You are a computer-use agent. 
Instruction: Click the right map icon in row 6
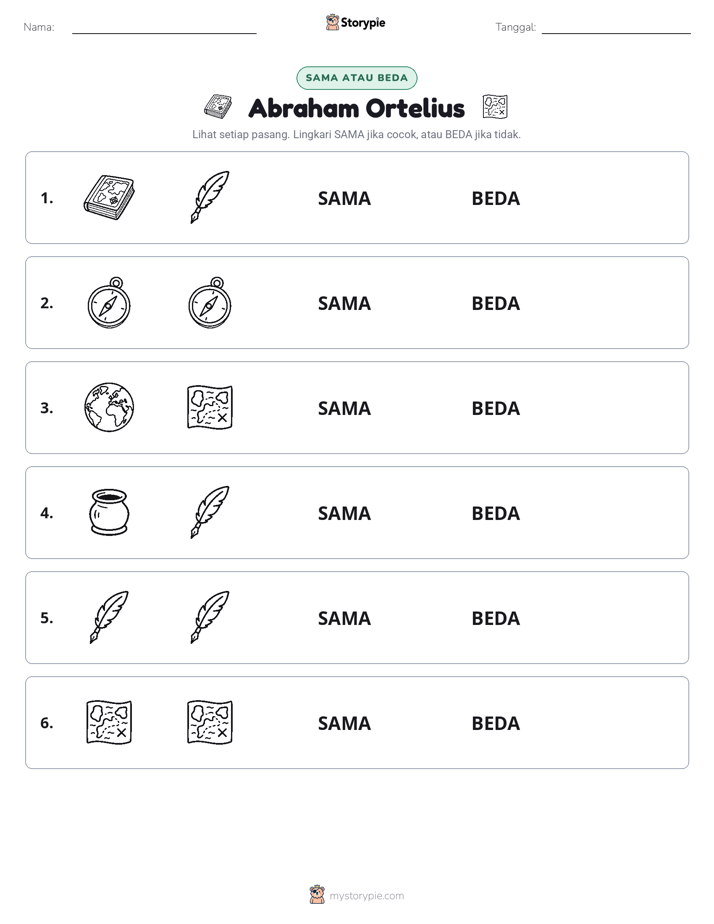click(x=210, y=722)
